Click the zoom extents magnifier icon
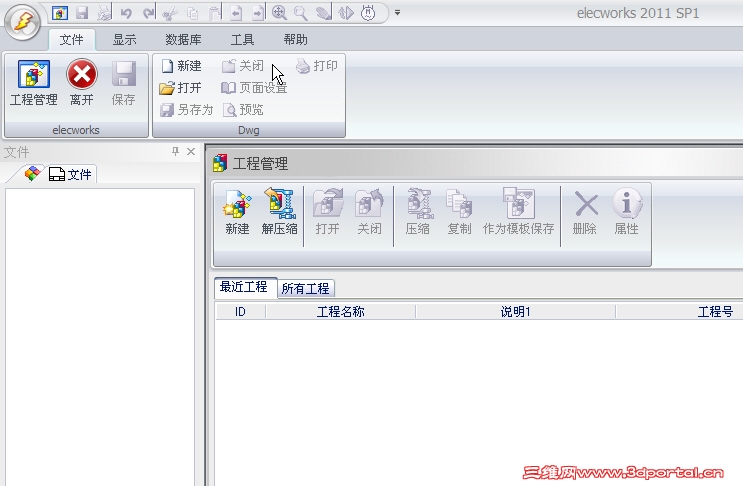Screen dimensions: 743x486 coord(279,13)
